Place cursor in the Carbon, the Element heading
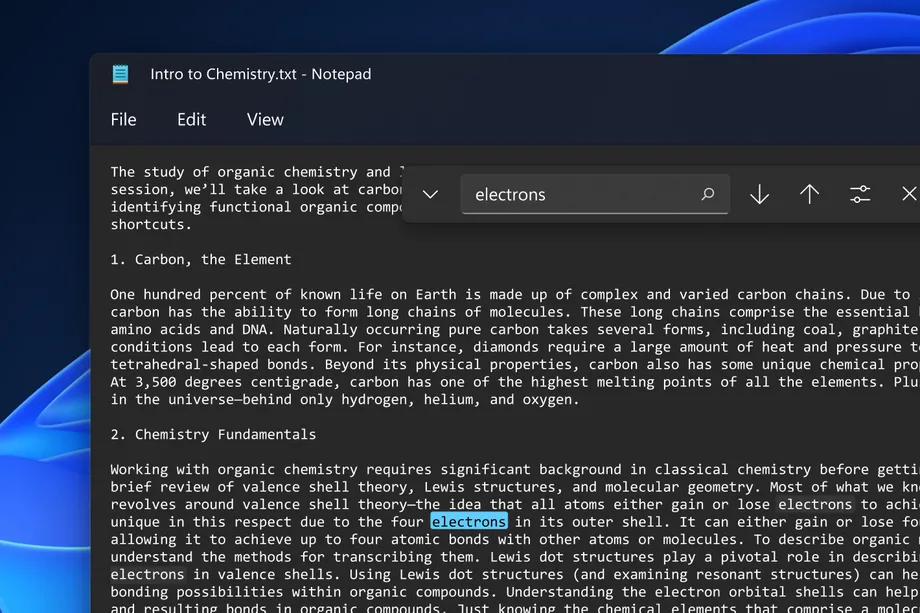920x613 pixels. (x=200, y=259)
